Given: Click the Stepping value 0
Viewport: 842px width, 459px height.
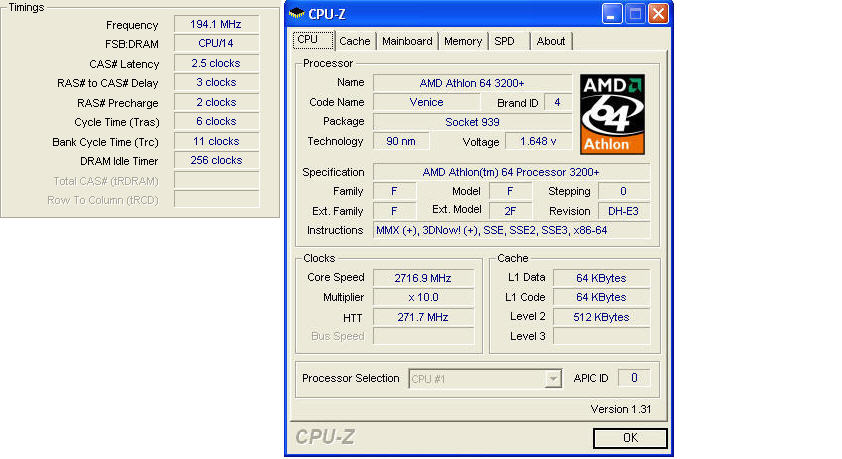Looking at the screenshot, I should pos(623,191).
